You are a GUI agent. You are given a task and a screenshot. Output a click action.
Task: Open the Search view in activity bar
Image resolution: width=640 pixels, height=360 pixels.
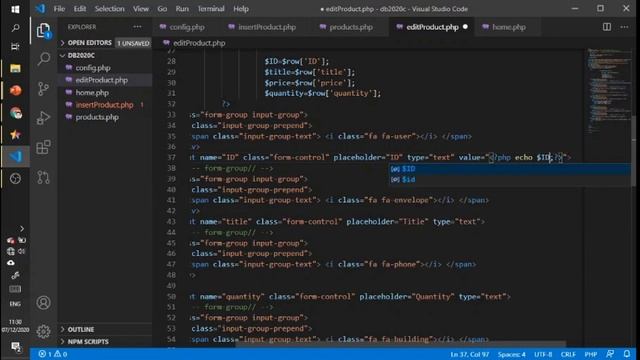point(43,59)
